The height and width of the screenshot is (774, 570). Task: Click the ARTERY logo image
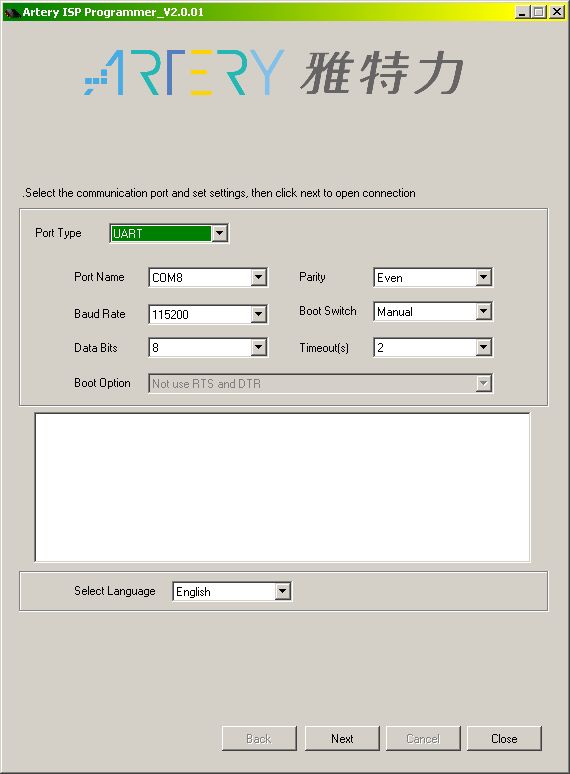click(x=274, y=73)
